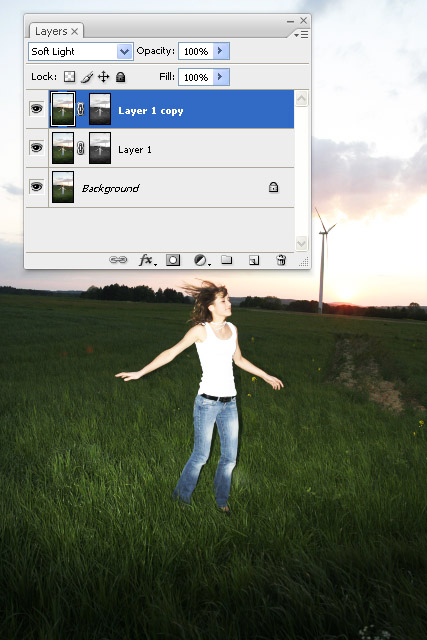Click the link layers icon at panel bottom

tap(118, 260)
